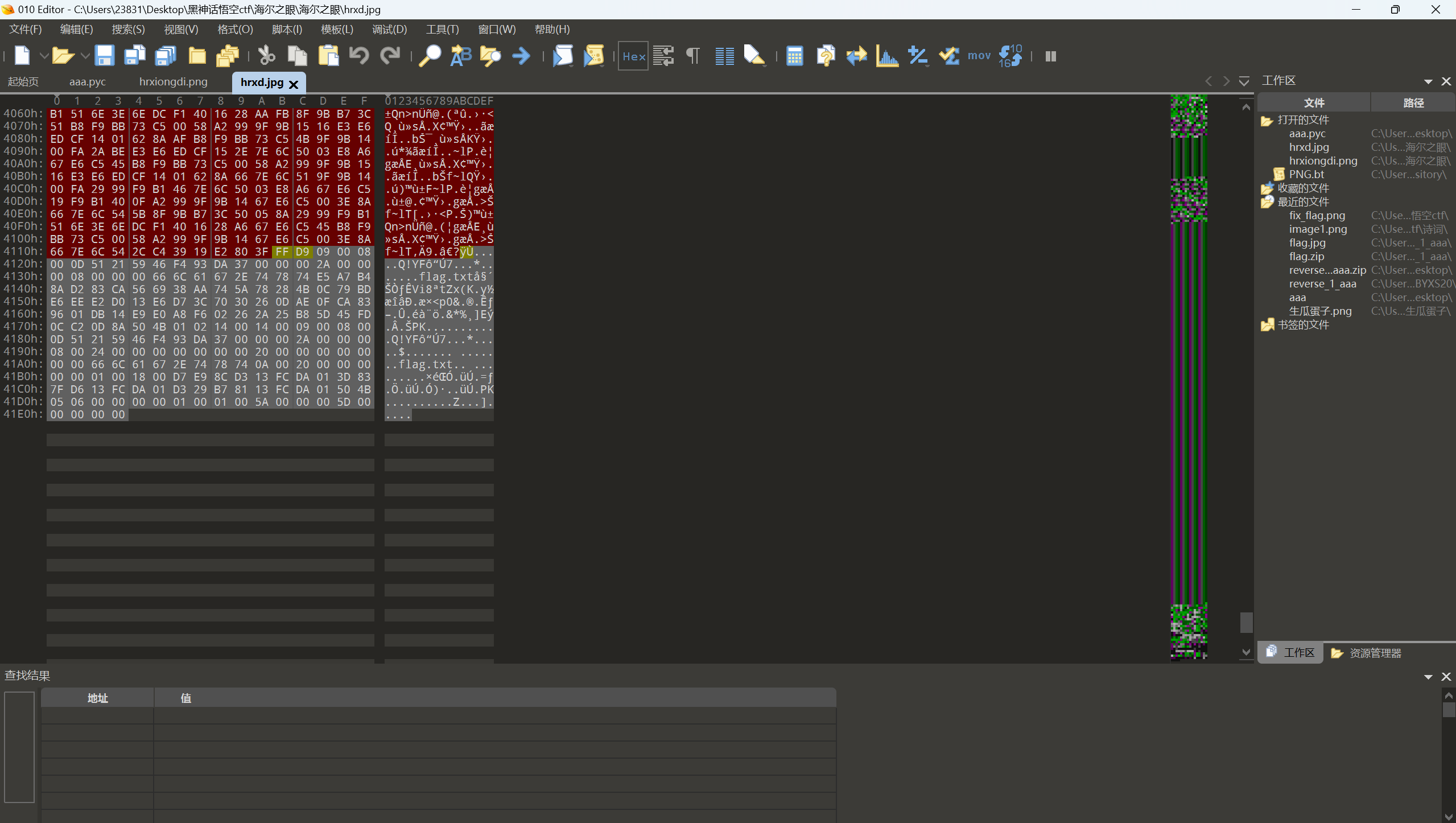Click the Goto blue arrow icon
This screenshot has height=823, width=1456.
521,56
